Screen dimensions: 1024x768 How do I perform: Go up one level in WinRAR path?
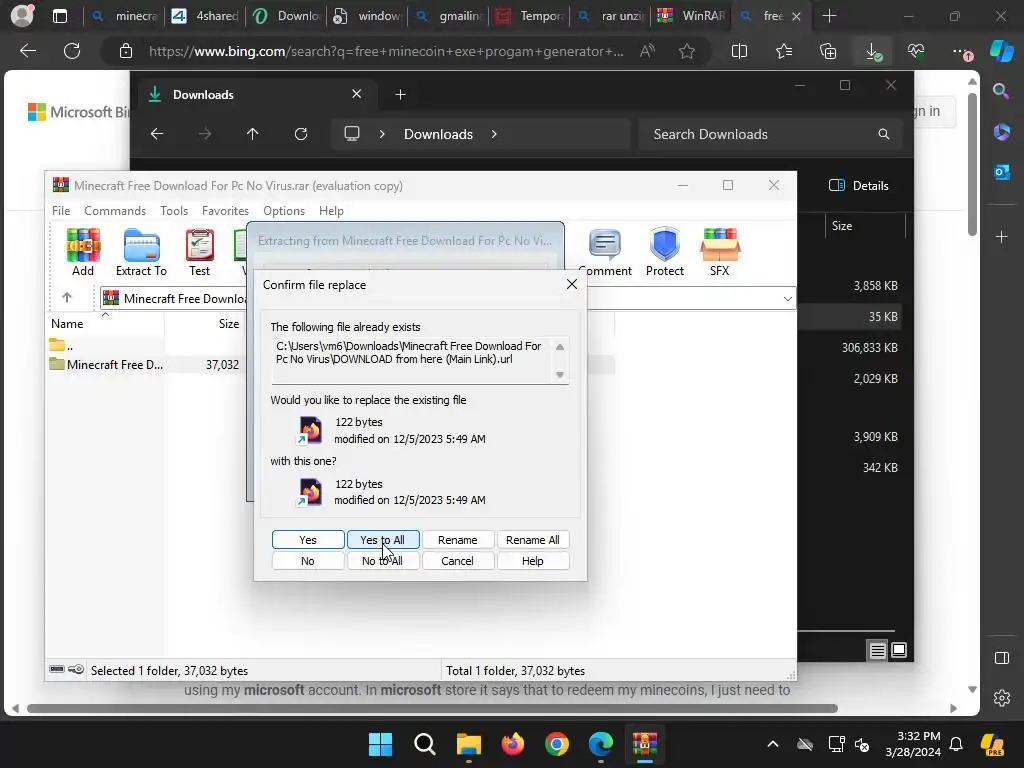(x=67, y=298)
